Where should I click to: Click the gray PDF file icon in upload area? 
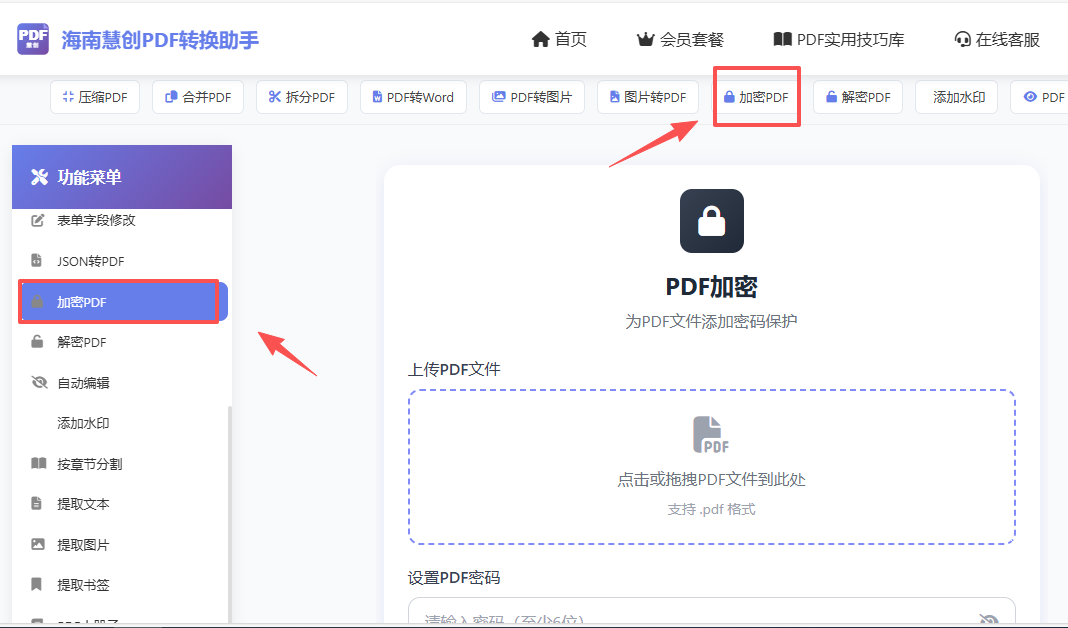pos(710,435)
